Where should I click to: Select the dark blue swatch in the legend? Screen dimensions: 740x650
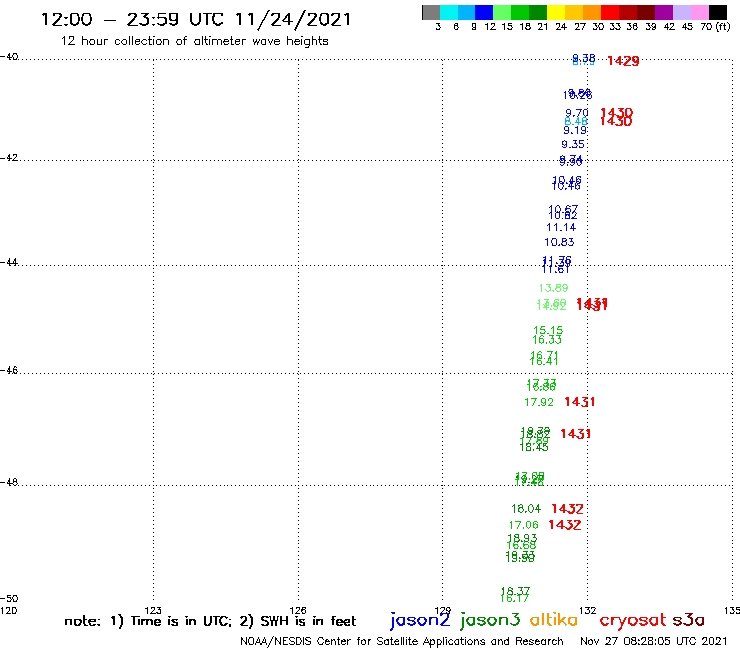pos(484,12)
